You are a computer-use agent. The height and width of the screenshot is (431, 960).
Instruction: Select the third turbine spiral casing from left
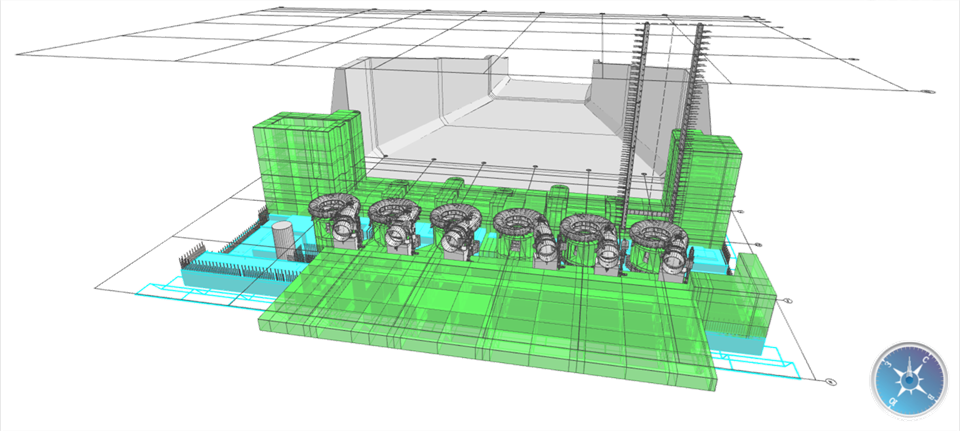click(x=458, y=216)
